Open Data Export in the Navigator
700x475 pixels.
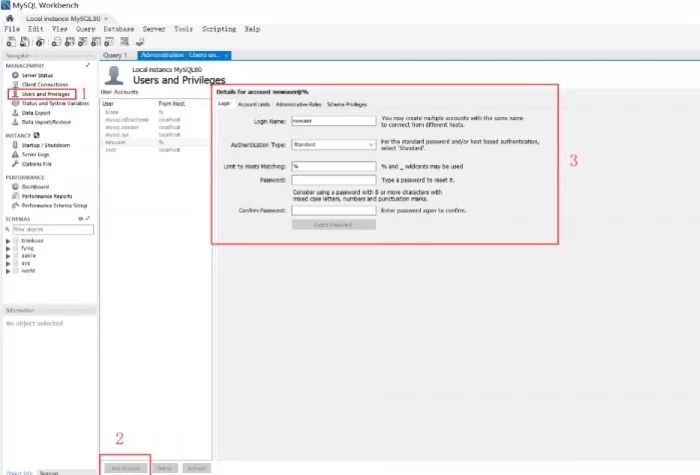pos(36,113)
